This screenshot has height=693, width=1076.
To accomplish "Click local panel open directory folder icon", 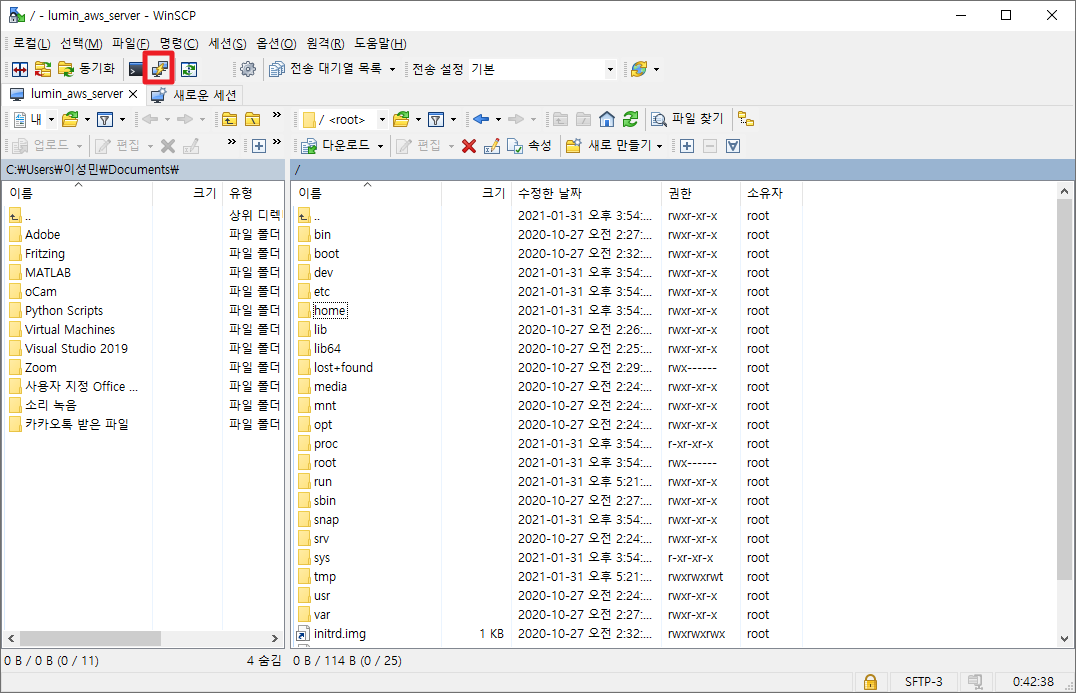I will point(70,120).
